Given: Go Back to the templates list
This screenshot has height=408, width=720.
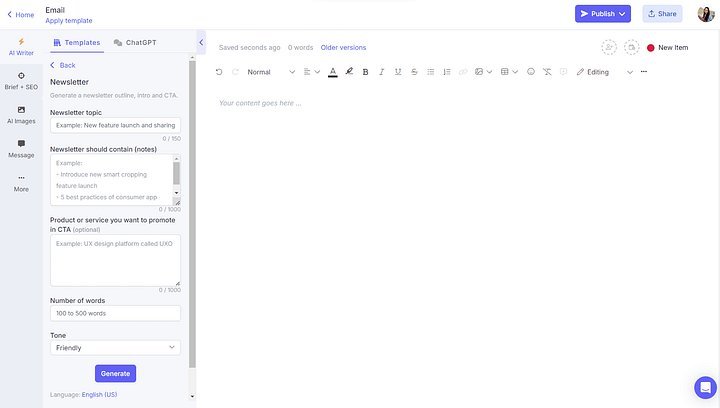Looking at the screenshot, I should point(62,65).
